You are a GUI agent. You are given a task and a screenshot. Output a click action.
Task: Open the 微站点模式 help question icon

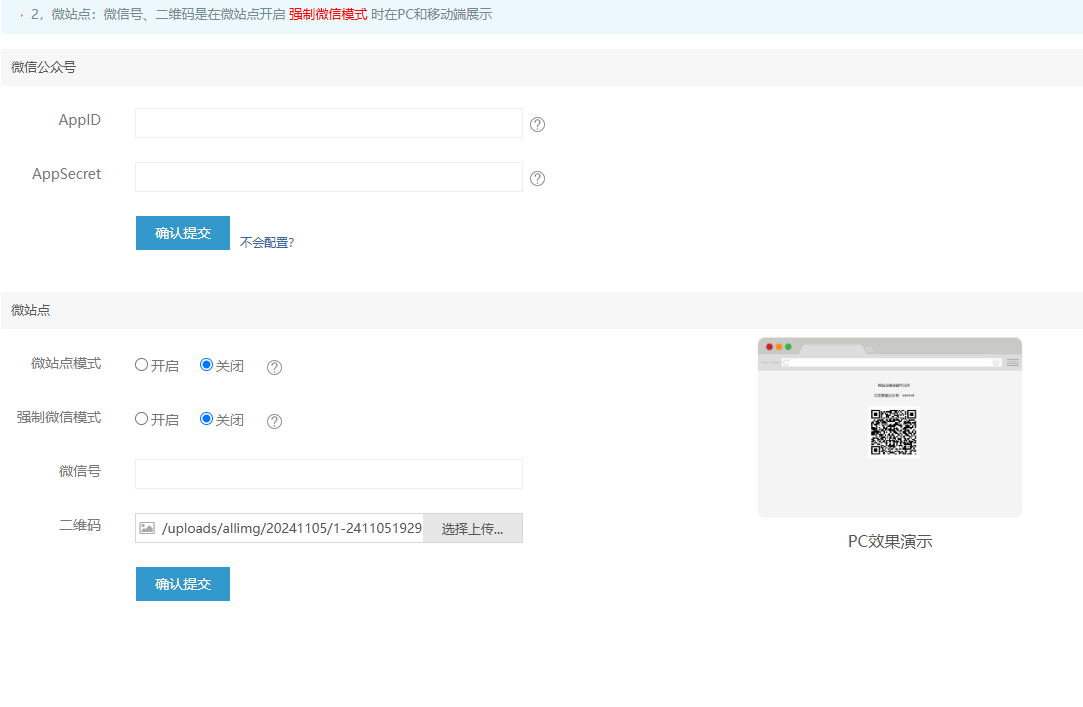[x=275, y=367]
